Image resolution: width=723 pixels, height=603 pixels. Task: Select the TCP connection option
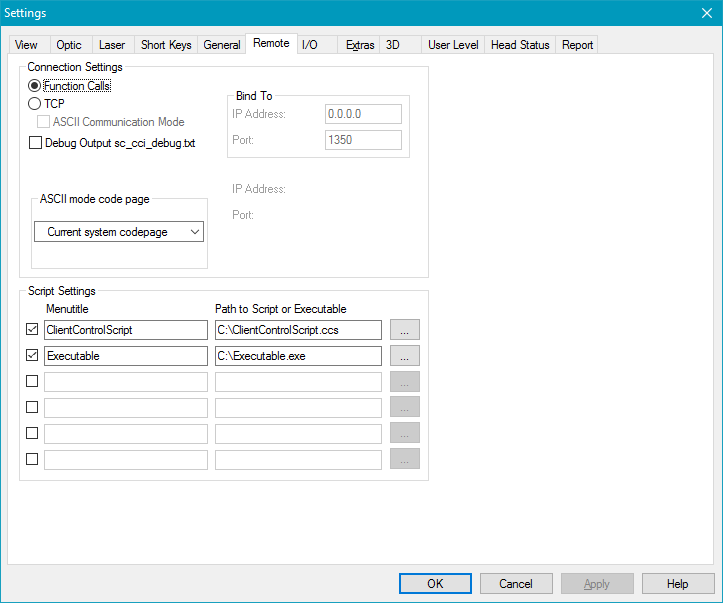click(35, 103)
